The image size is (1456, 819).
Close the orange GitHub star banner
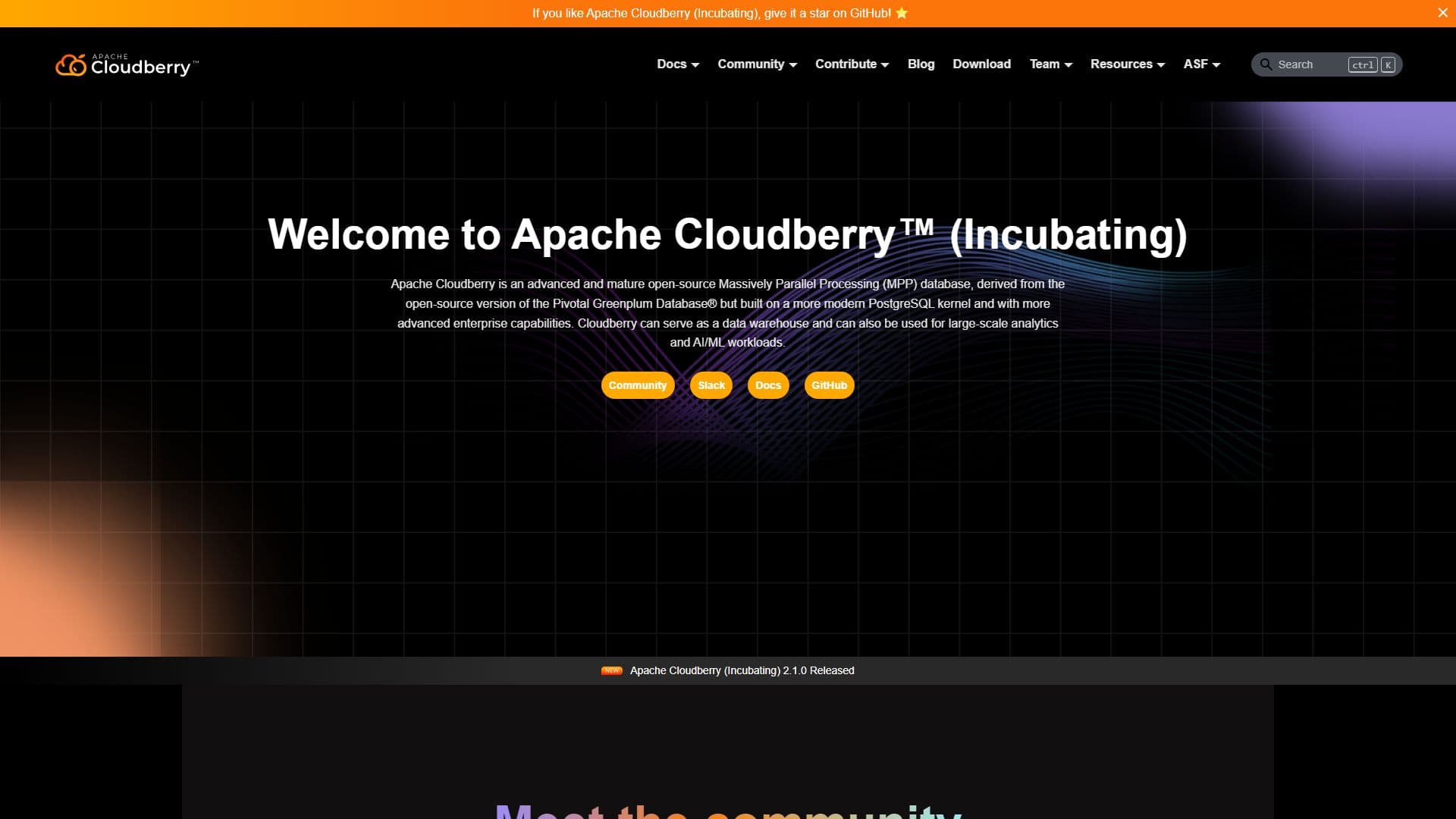coord(1442,13)
